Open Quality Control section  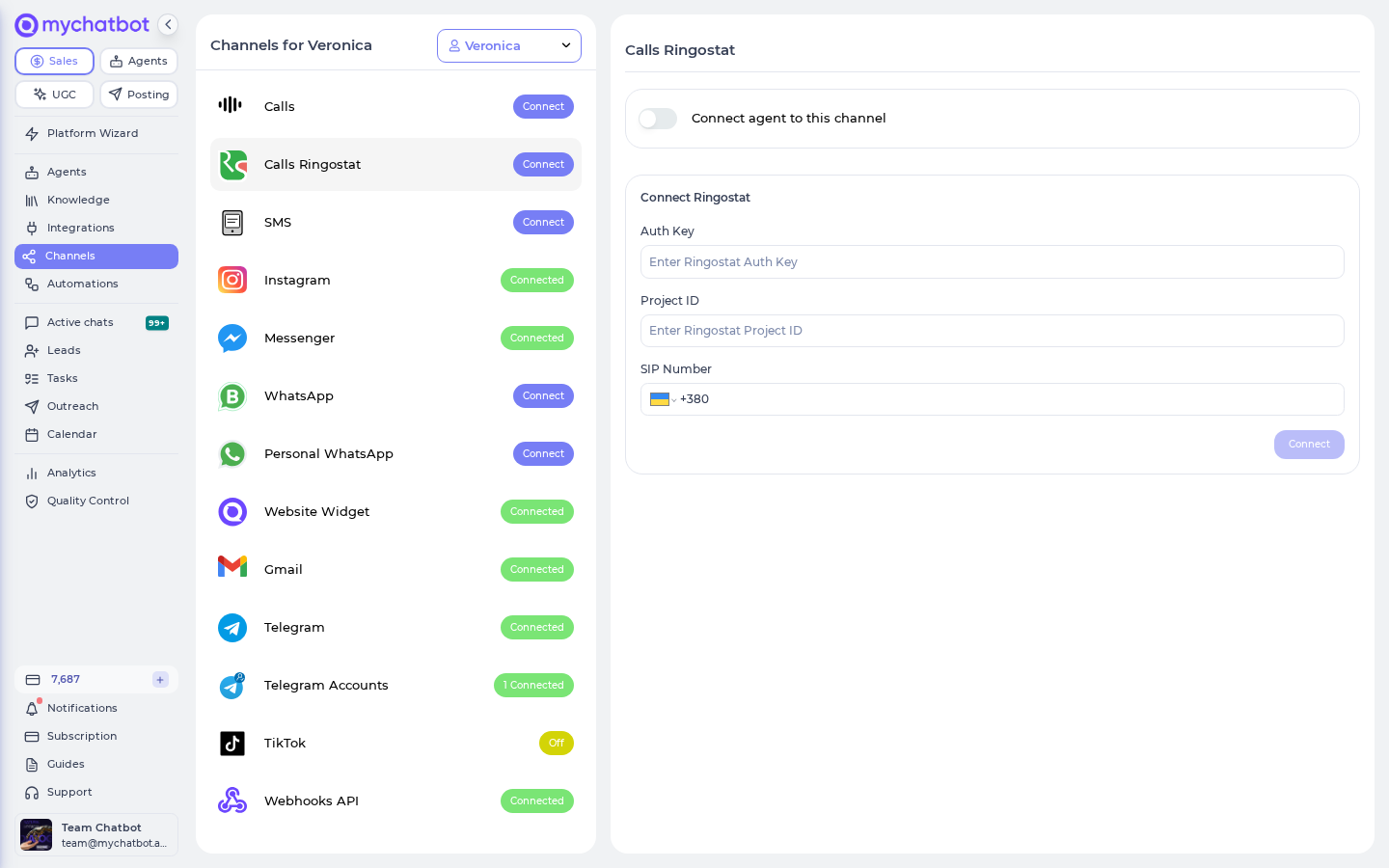[96, 501]
